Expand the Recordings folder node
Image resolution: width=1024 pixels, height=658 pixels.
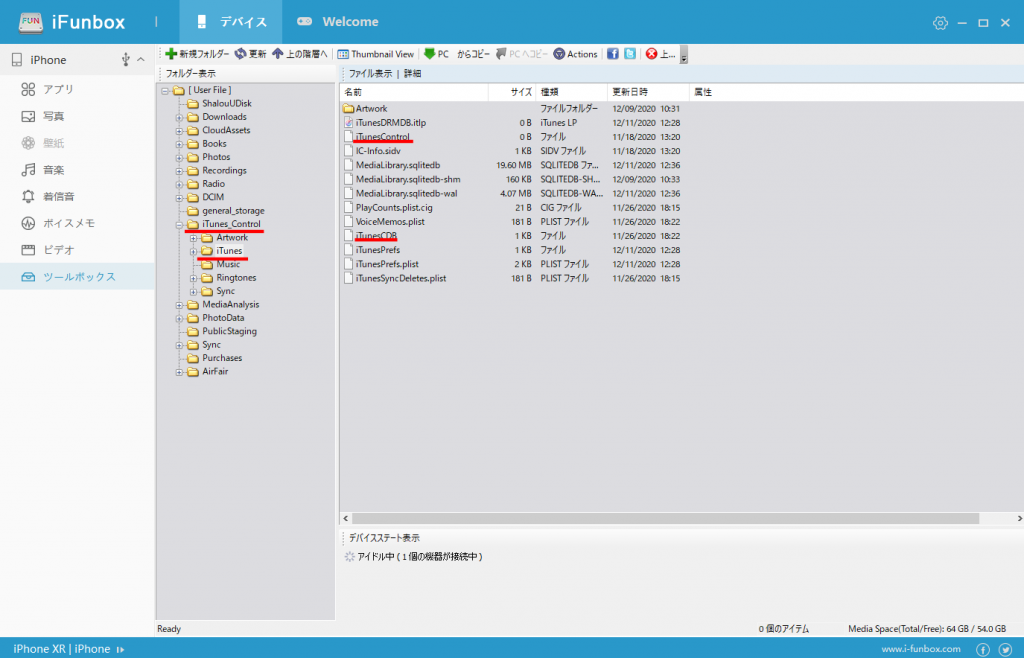pos(179,171)
